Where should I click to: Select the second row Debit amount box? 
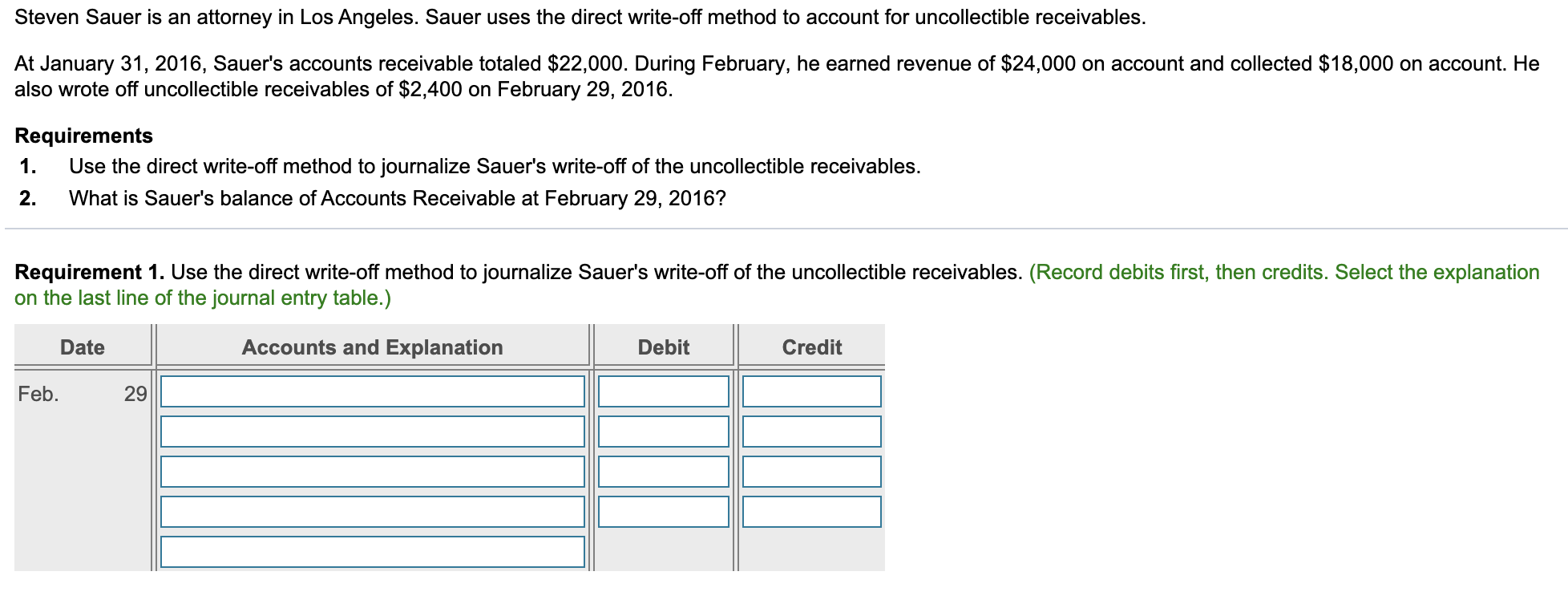coord(664,432)
